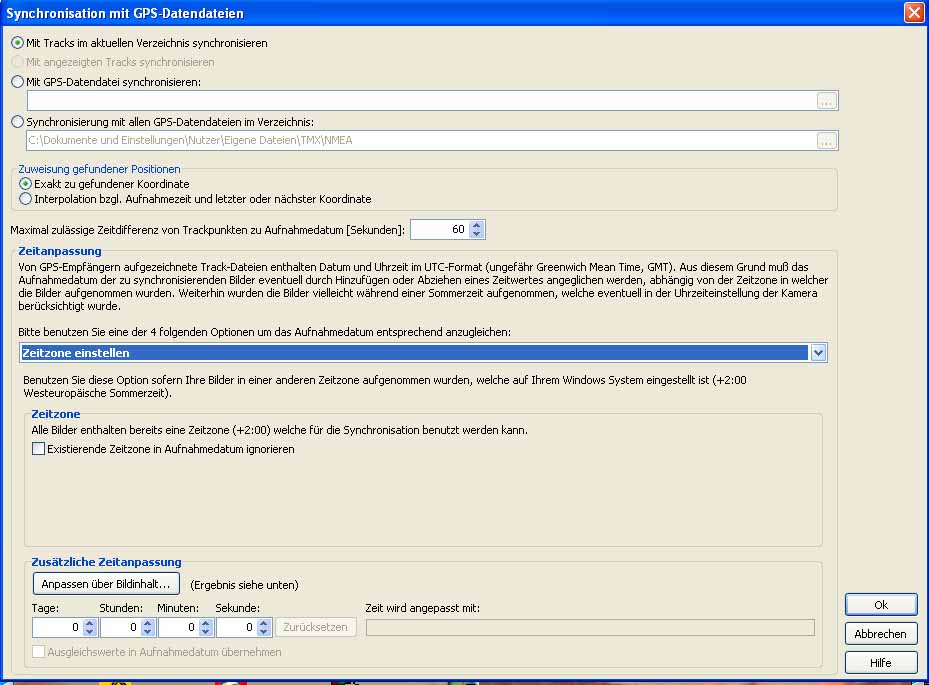Click browse button for NMEA directory path
Screen dimensions: 929x685
[x=826, y=140]
